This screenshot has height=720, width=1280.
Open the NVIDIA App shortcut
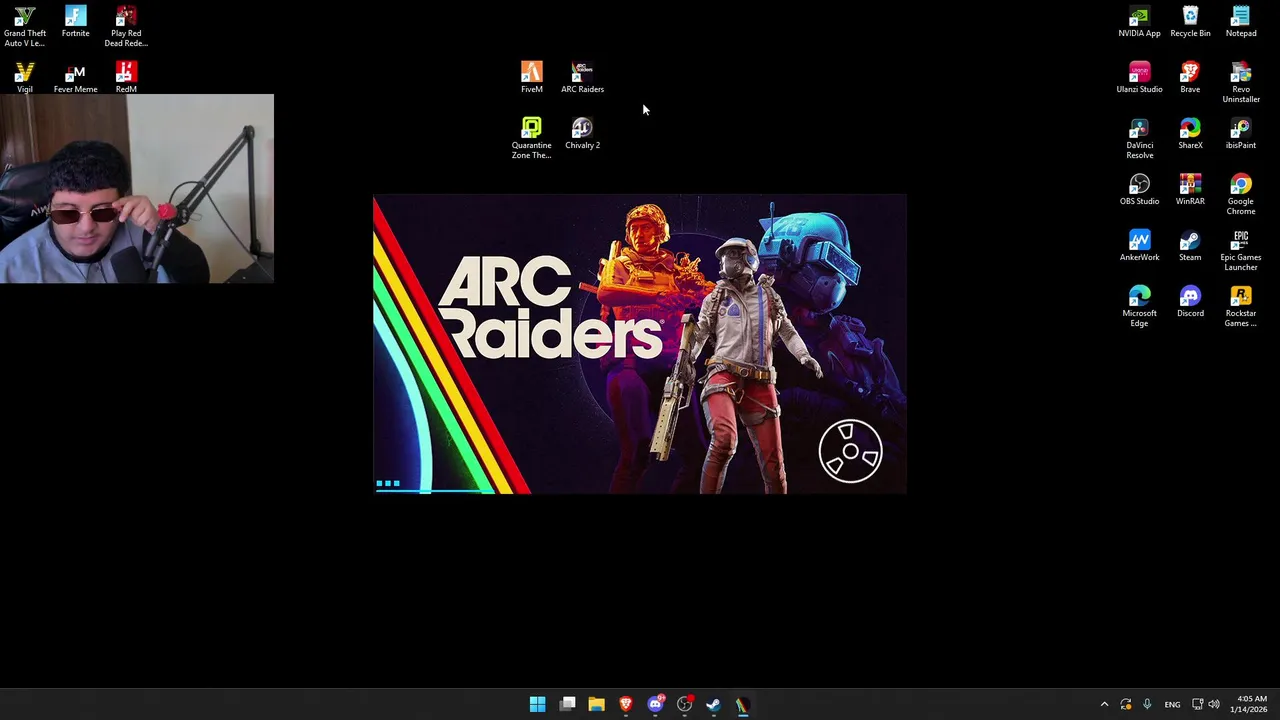pos(1139,22)
